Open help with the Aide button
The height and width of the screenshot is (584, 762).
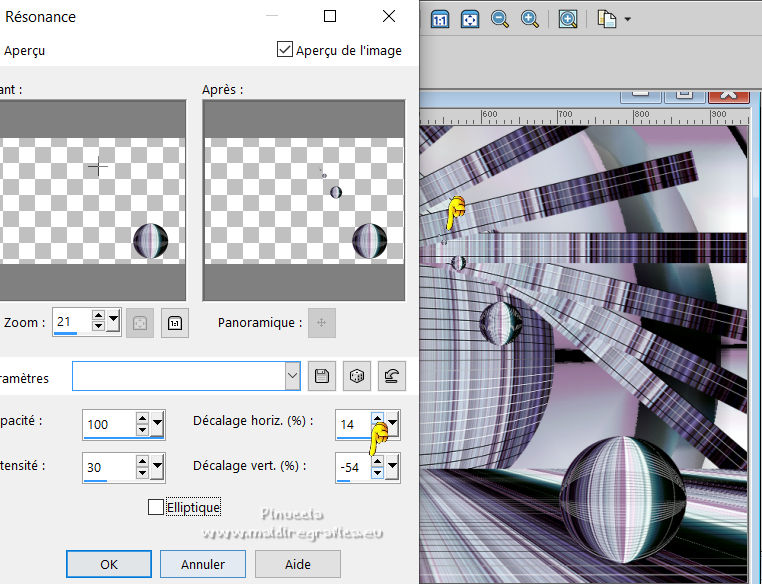297,564
